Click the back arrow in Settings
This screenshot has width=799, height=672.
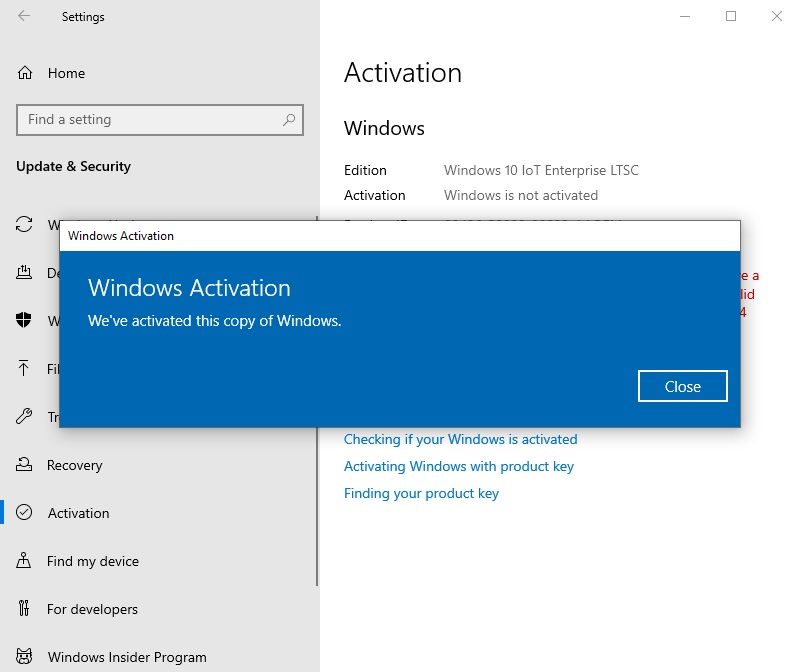click(x=24, y=16)
